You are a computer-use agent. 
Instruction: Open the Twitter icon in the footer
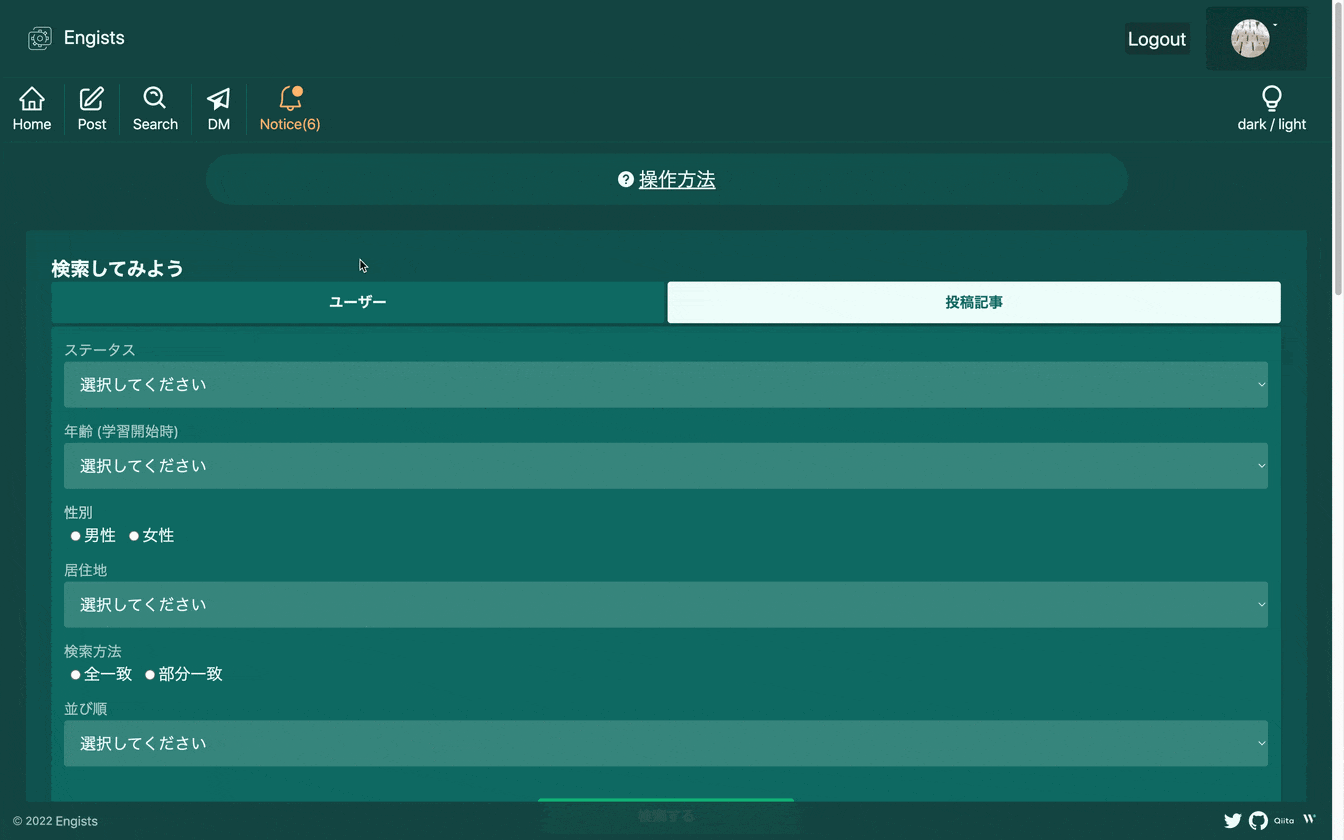coord(1233,820)
